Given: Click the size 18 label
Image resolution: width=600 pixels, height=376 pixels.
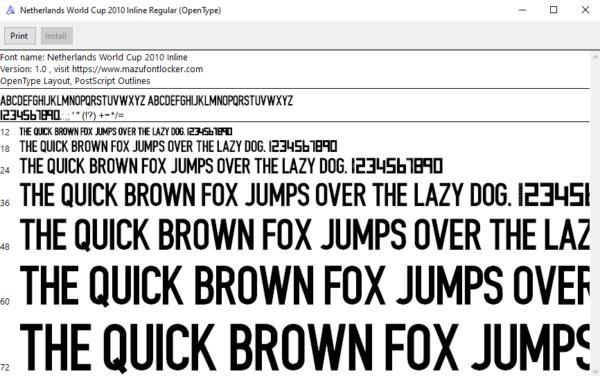Looking at the screenshot, I should [x=5, y=149].
